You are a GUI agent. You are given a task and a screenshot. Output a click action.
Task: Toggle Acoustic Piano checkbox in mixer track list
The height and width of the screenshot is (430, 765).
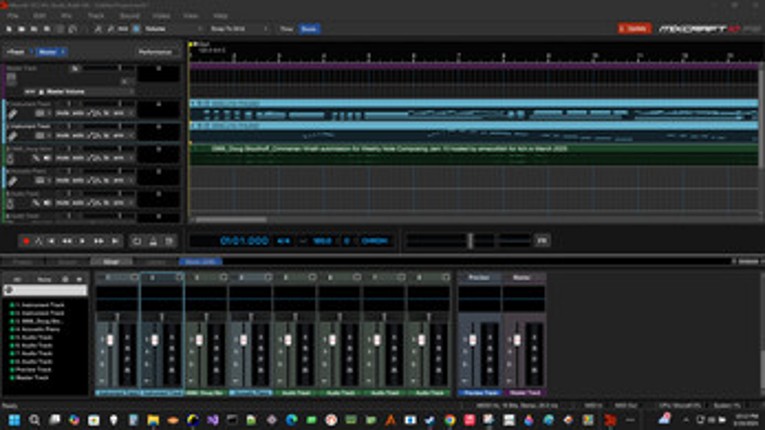(11, 327)
